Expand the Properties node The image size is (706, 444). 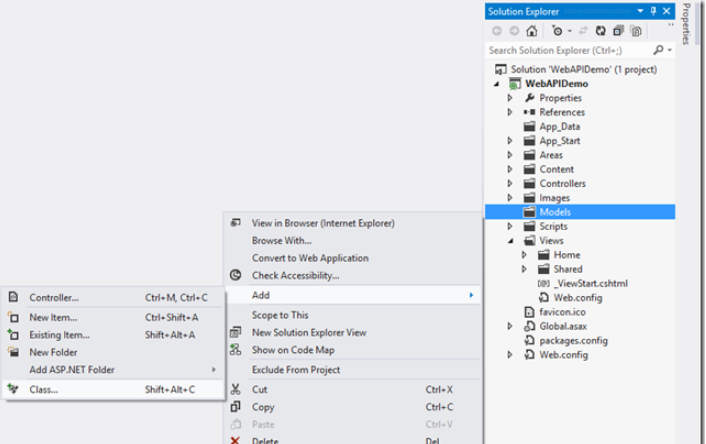pyautogui.click(x=510, y=98)
